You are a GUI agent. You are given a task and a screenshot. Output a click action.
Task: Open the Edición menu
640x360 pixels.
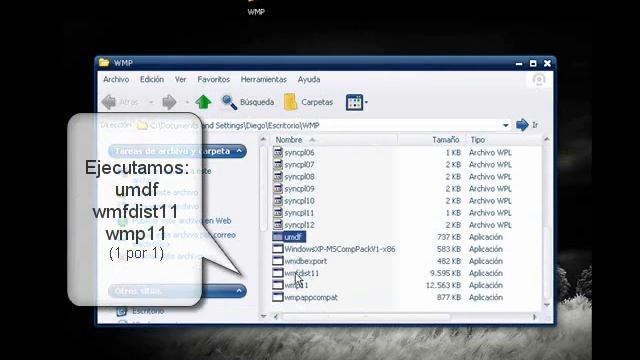(152, 80)
